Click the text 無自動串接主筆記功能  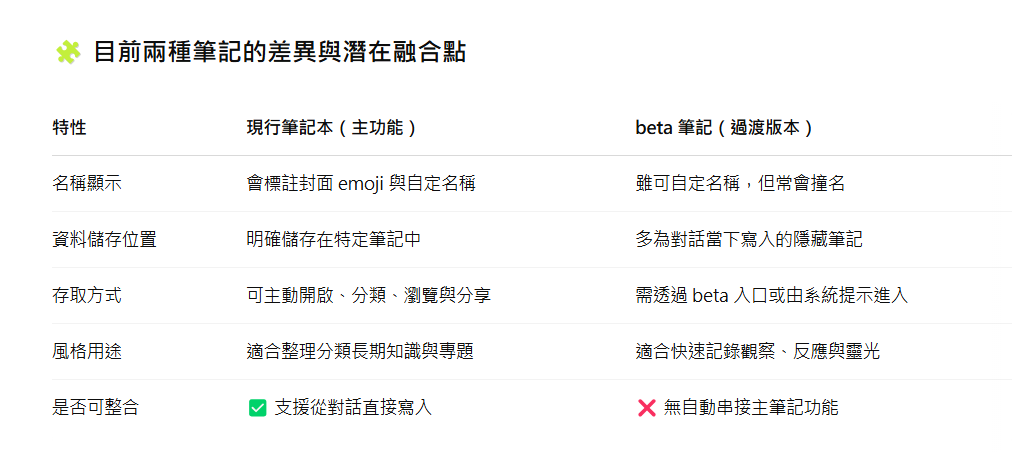[x=751, y=408]
